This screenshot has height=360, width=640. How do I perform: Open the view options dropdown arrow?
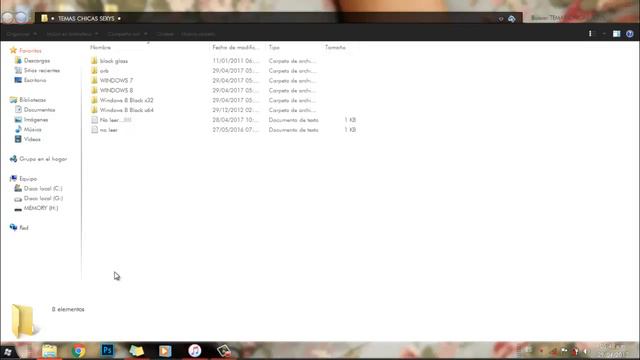point(604,34)
